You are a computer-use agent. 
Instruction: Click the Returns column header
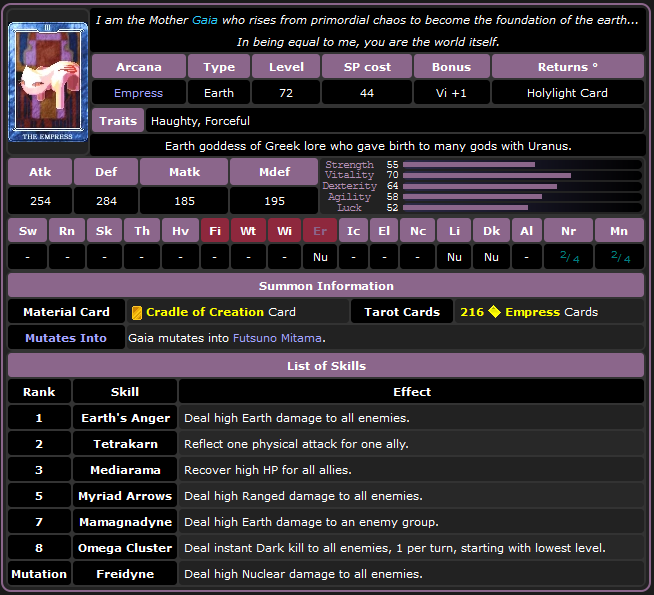coord(567,67)
